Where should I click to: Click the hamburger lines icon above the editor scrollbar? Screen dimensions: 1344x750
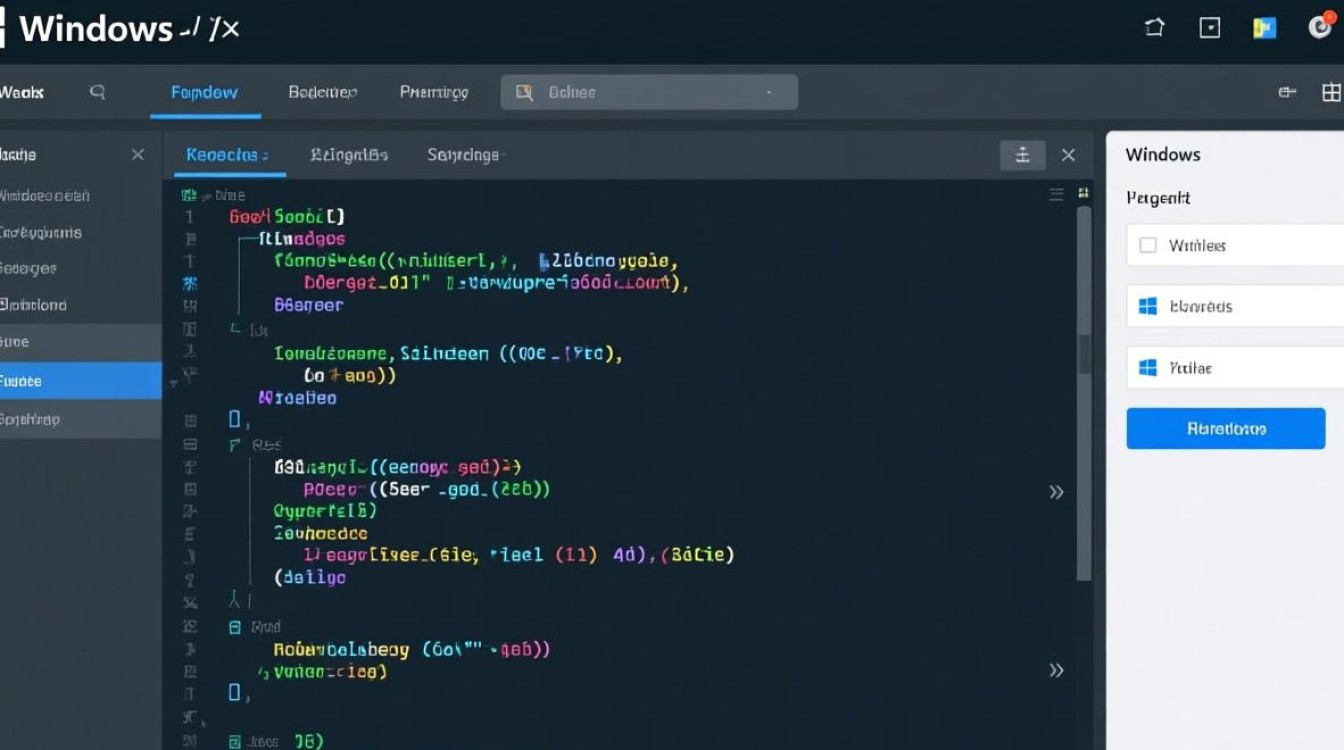pos(1056,194)
